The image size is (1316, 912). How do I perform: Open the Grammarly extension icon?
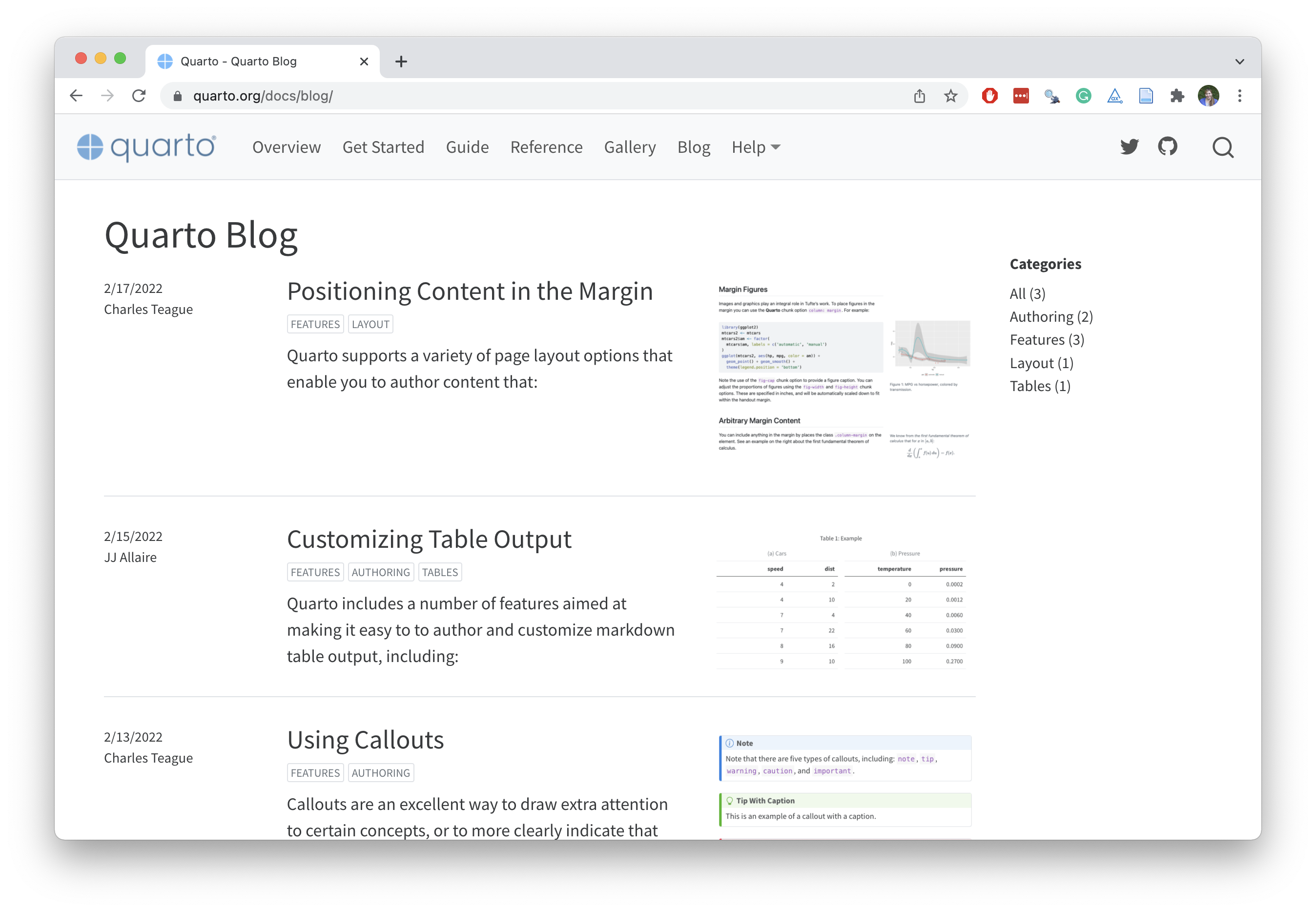[x=1084, y=95]
